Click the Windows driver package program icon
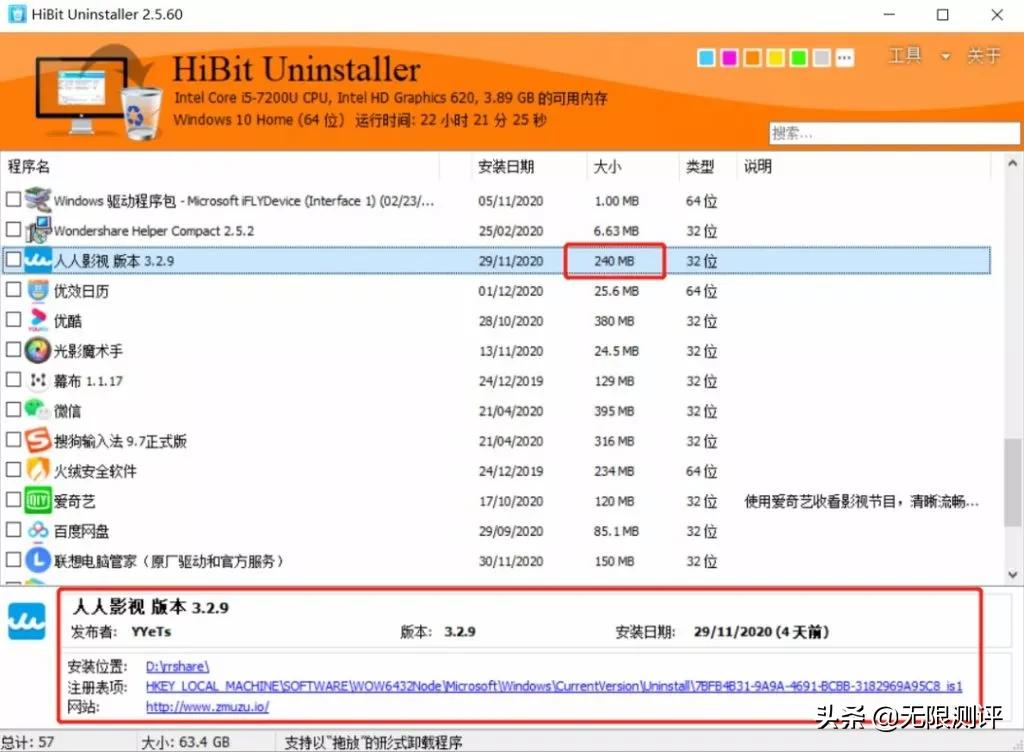This screenshot has width=1024, height=752. click(x=38, y=200)
